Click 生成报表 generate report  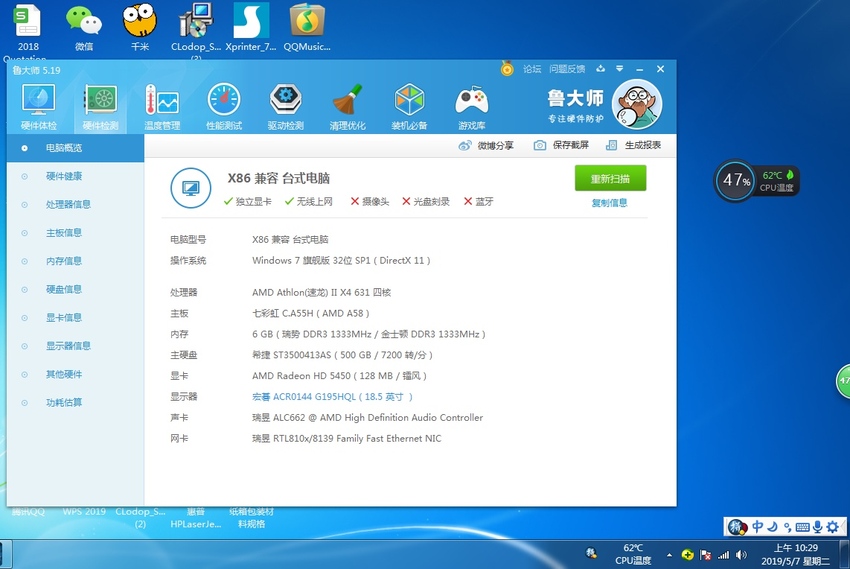click(634, 145)
